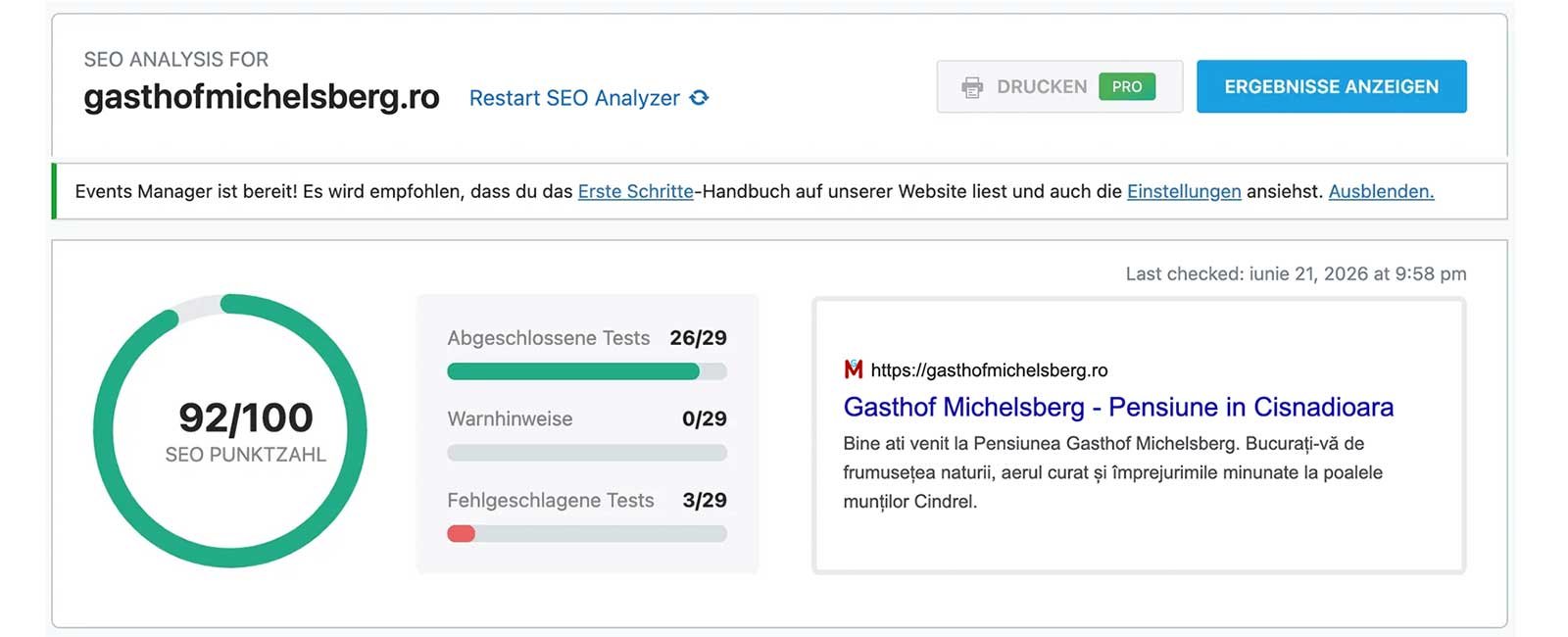Click the 26/29 completed tests value
The height and width of the screenshot is (637, 1568).
(698, 338)
